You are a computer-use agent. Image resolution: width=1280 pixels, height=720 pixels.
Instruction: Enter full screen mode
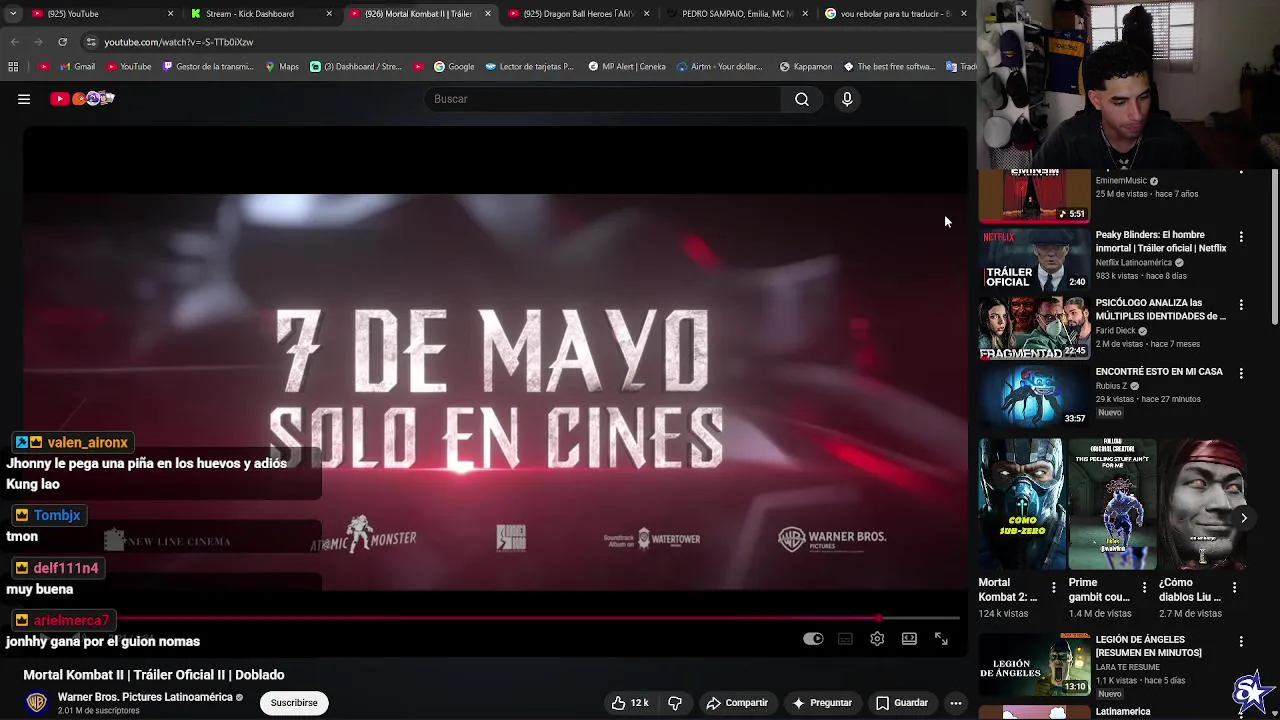[941, 639]
